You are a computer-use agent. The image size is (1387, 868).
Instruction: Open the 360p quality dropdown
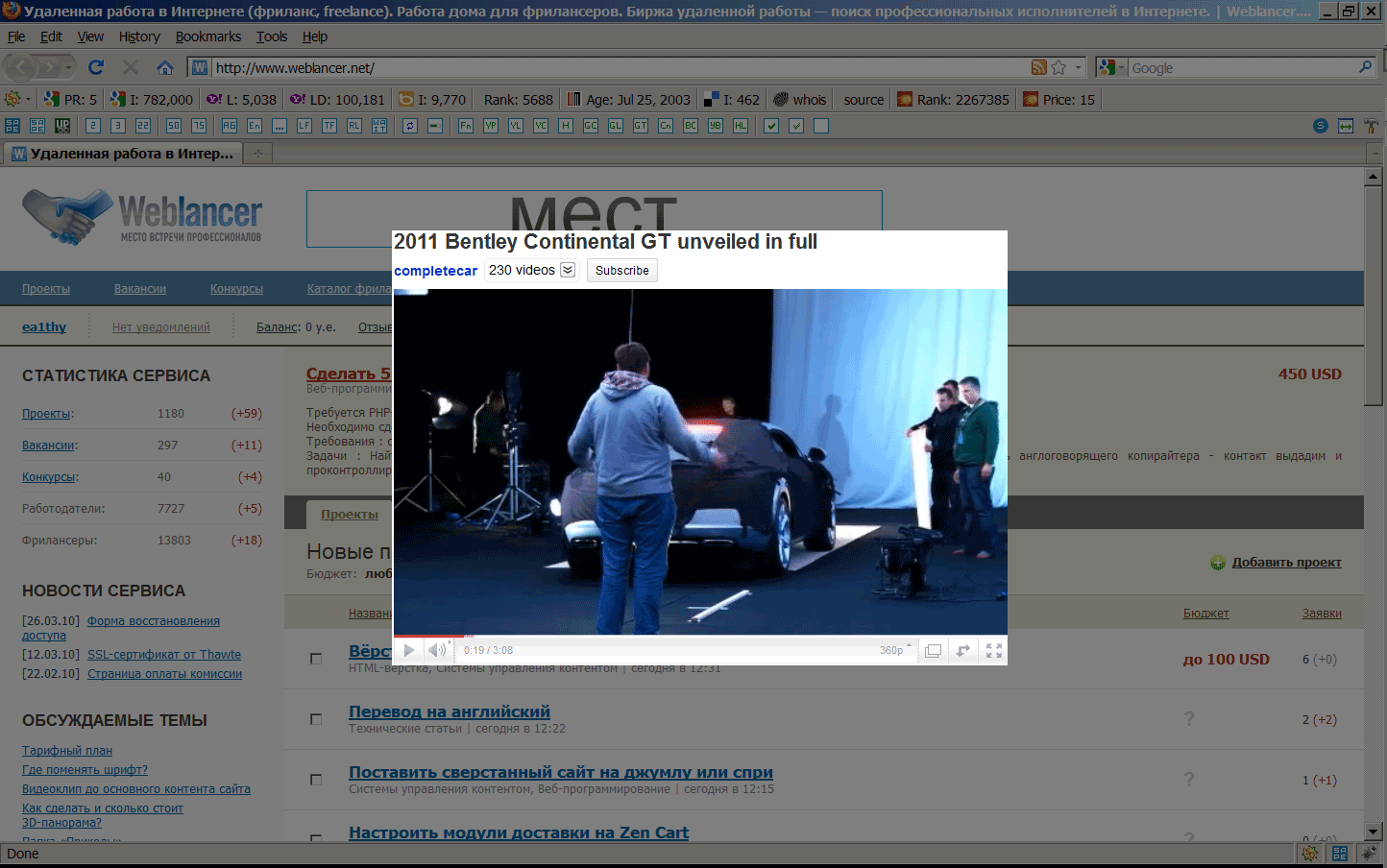(895, 650)
